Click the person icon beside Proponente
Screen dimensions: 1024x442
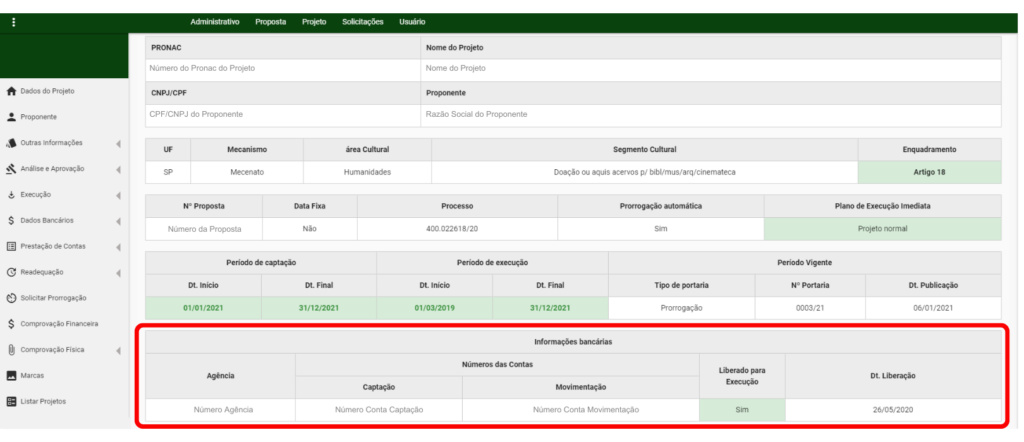11,118
